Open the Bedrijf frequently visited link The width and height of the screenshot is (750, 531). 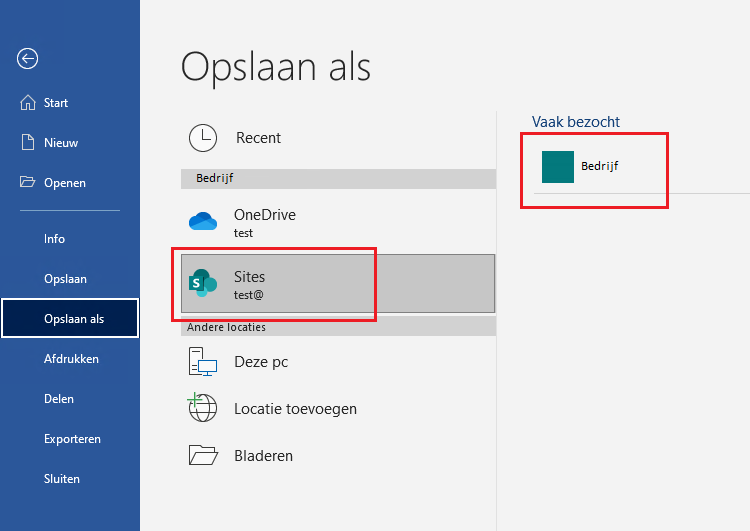[x=600, y=166]
